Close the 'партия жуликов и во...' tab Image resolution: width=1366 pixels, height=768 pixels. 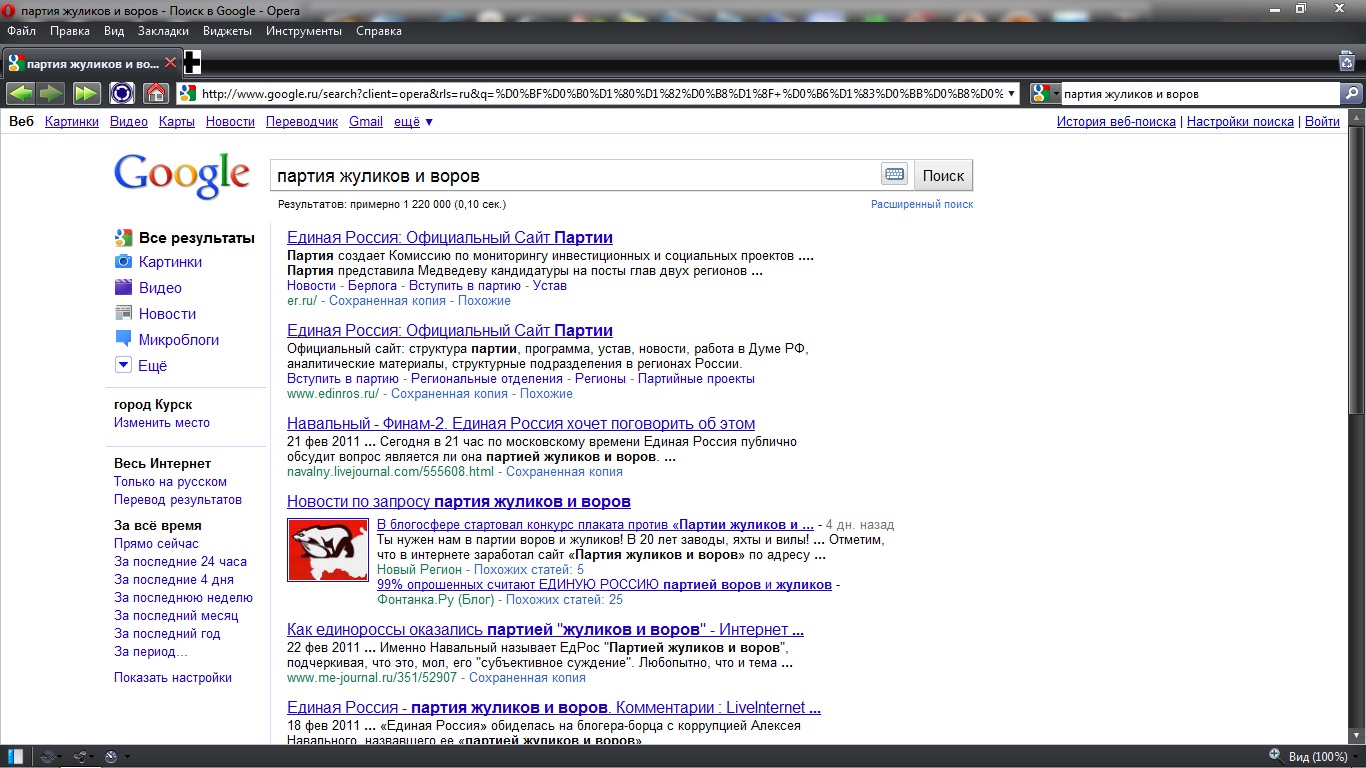170,63
